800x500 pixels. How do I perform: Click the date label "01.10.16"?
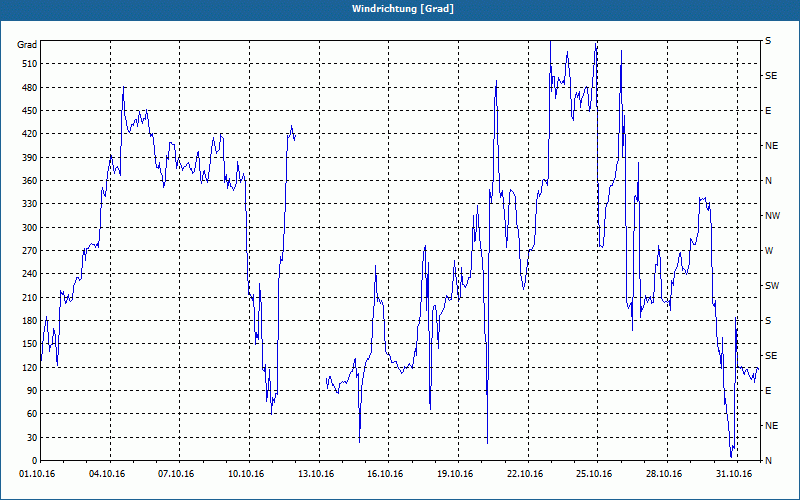[x=37, y=474]
